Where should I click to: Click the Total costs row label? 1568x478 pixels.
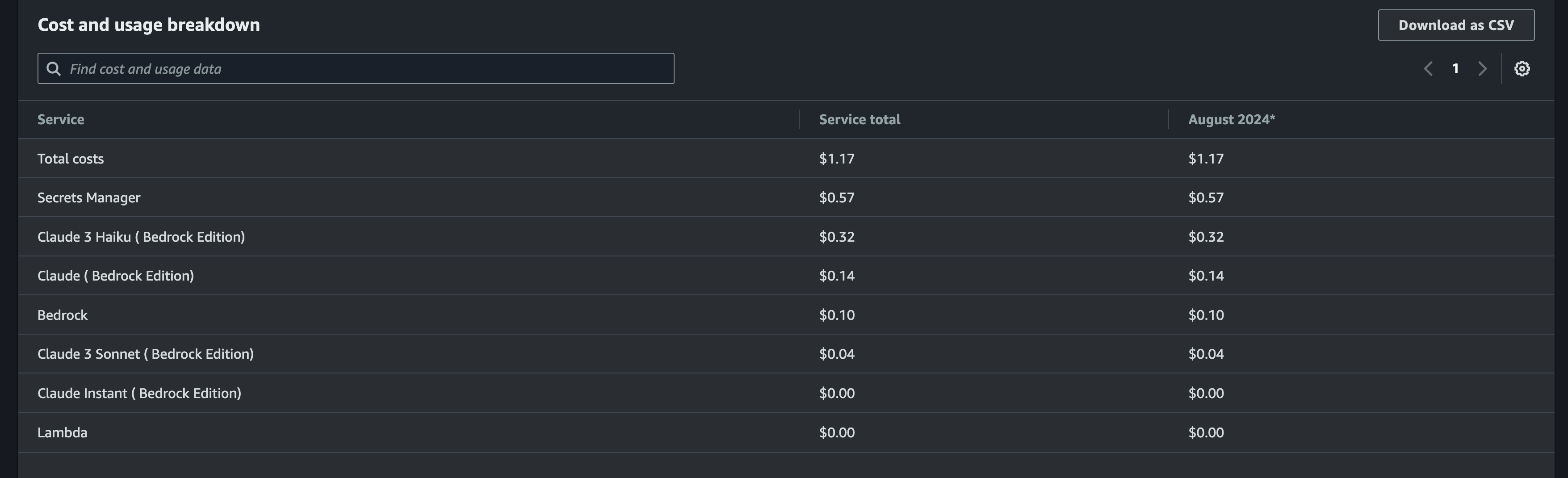71,158
